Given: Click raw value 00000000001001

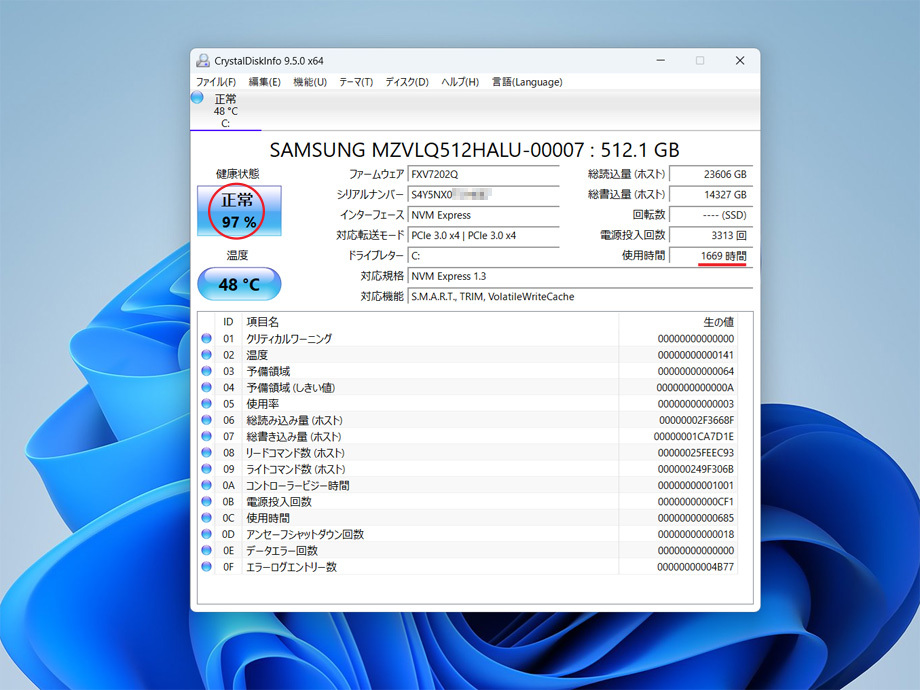Looking at the screenshot, I should [x=695, y=485].
